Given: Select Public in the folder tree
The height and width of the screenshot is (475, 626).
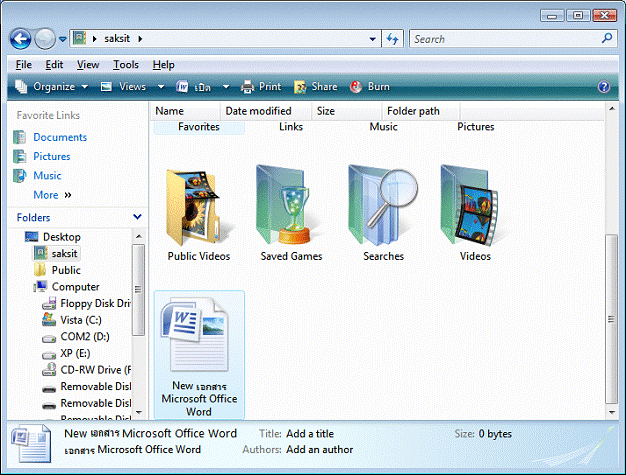Looking at the screenshot, I should click(x=66, y=270).
